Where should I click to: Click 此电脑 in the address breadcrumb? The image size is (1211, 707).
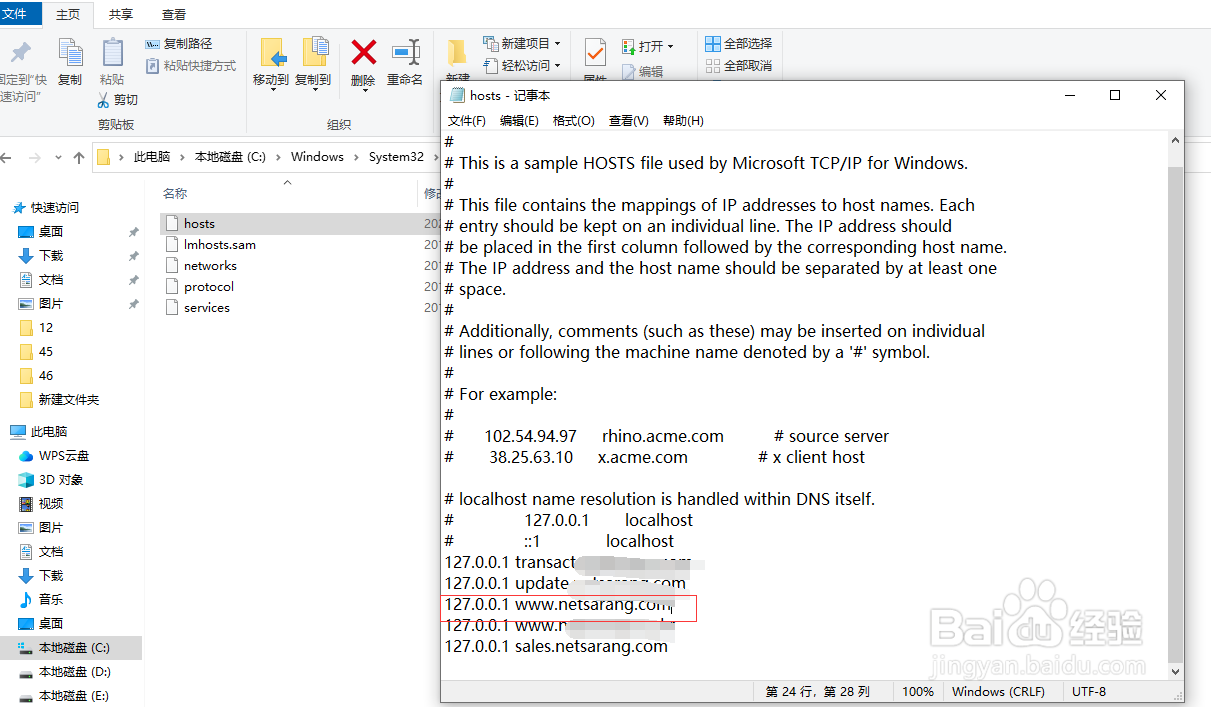pos(152,157)
